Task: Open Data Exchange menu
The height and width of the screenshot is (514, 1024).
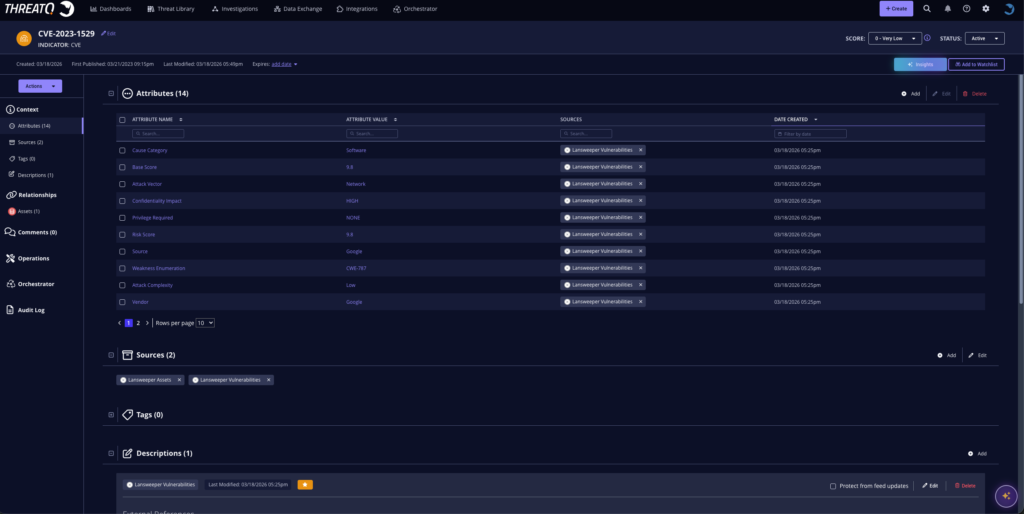Action: tap(298, 9)
